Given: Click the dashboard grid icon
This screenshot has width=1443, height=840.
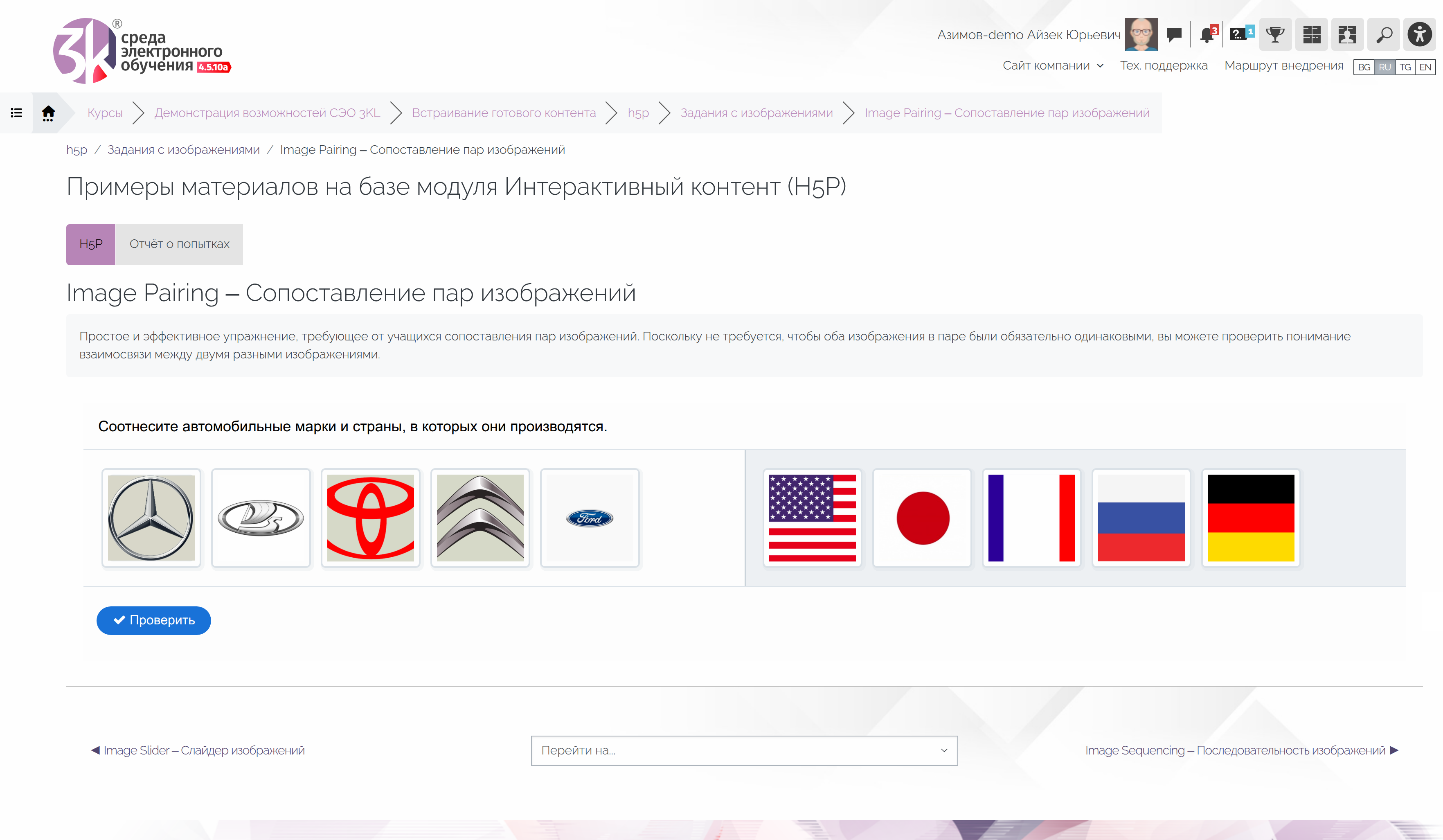Looking at the screenshot, I should pyautogui.click(x=1311, y=34).
